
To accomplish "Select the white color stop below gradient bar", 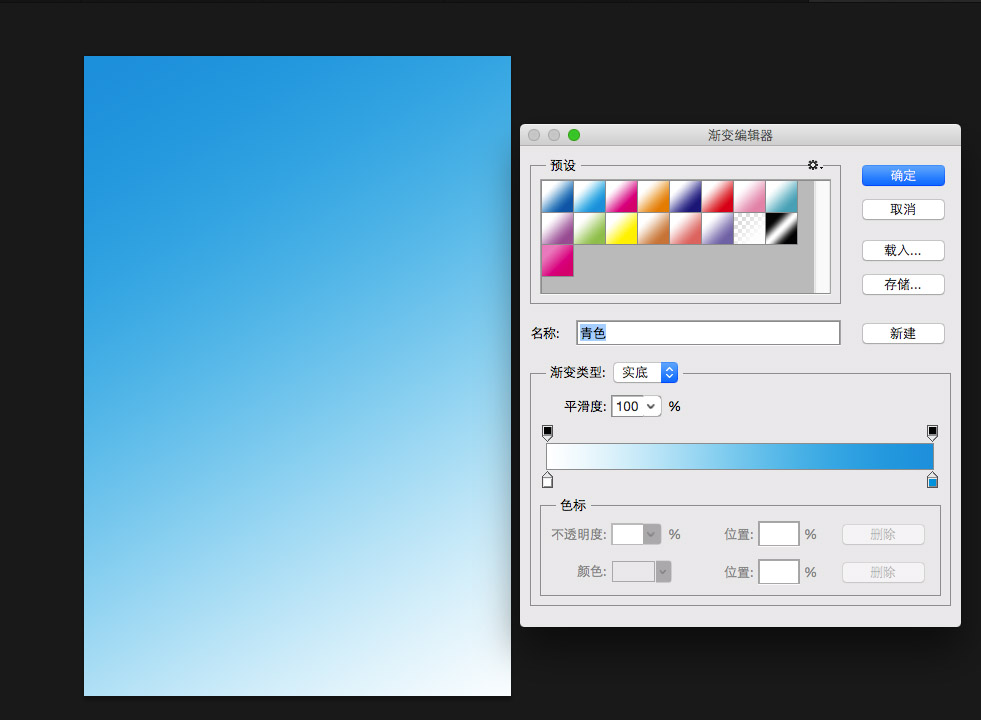I will [x=547, y=480].
